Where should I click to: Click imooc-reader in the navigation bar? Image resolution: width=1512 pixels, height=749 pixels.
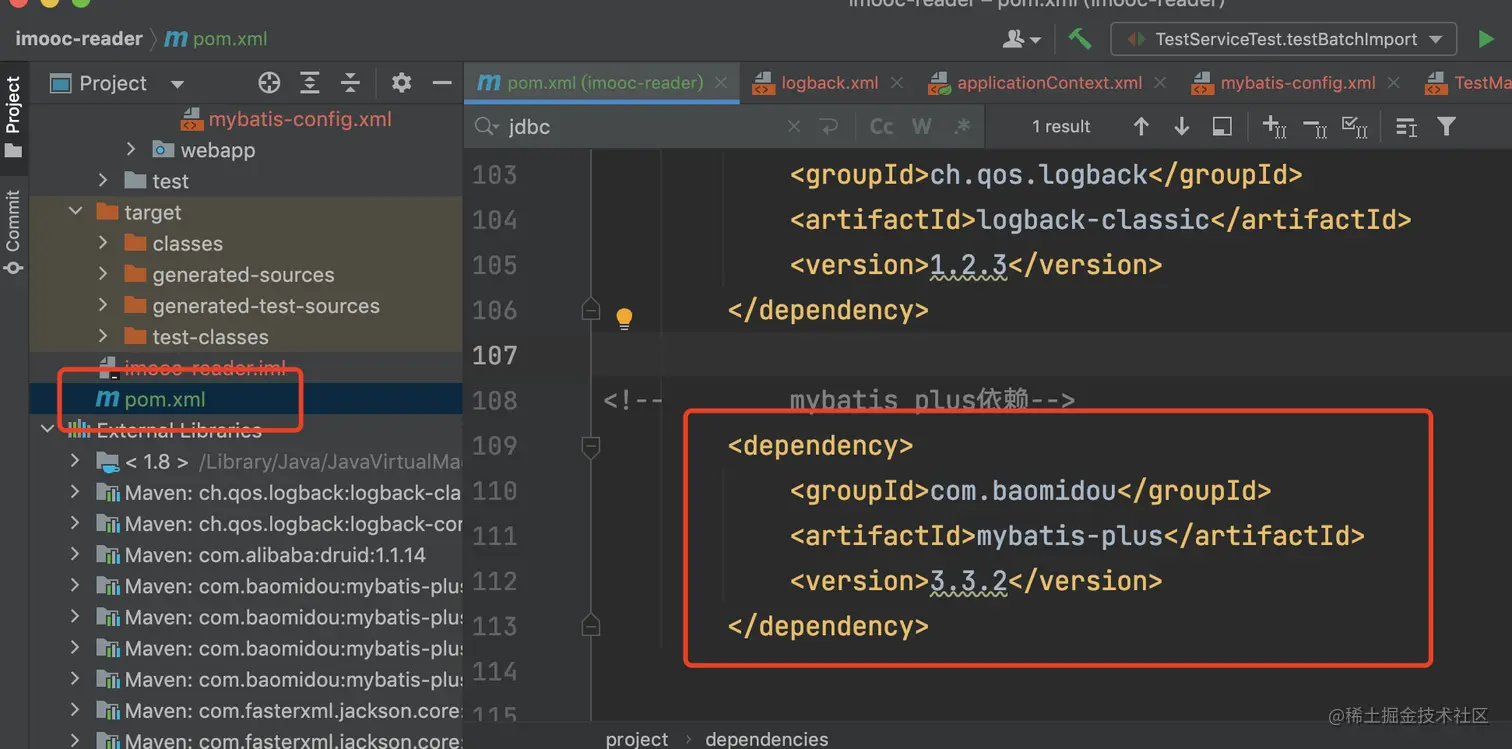(79, 39)
